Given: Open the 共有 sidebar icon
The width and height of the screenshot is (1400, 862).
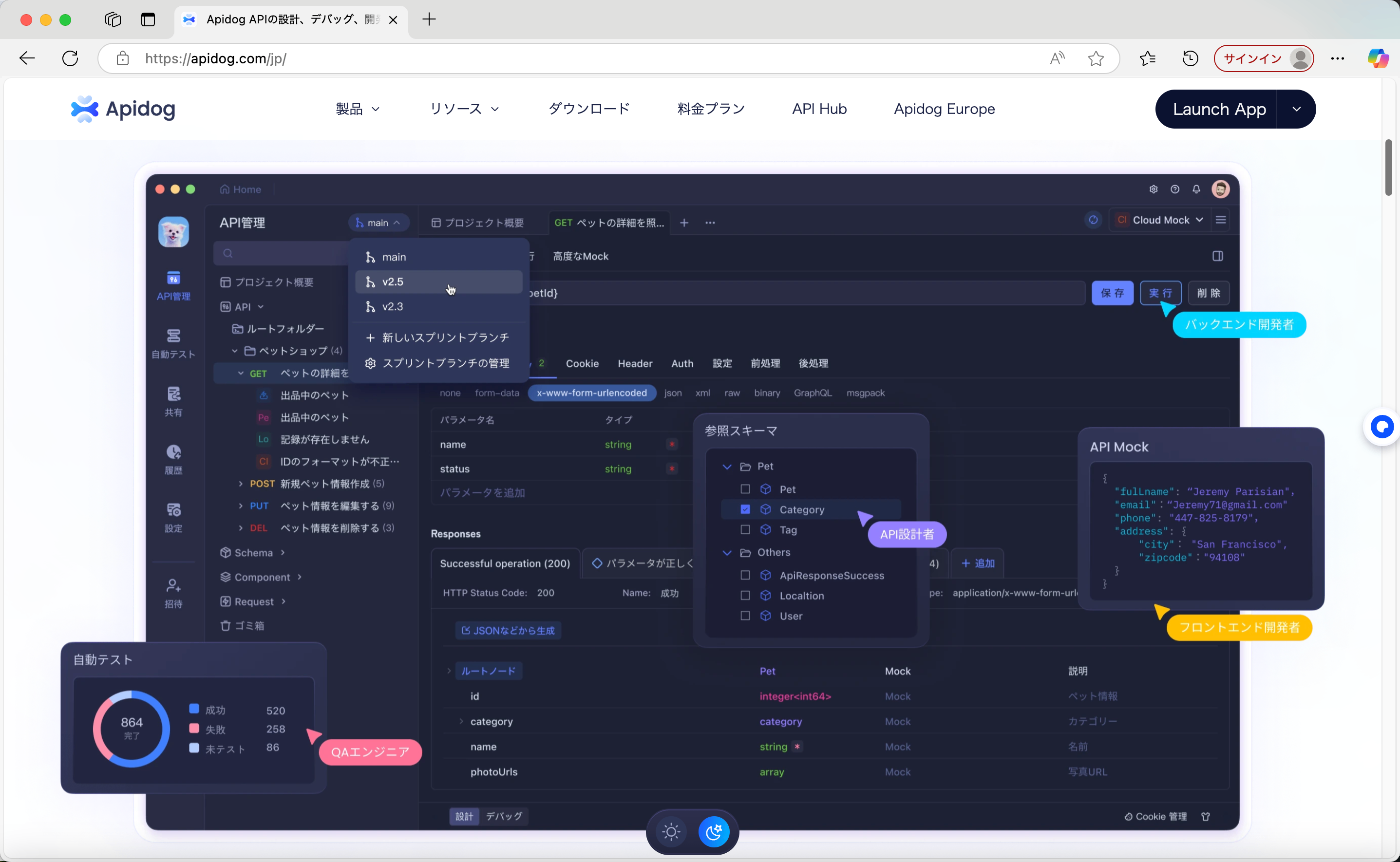Looking at the screenshot, I should (174, 401).
